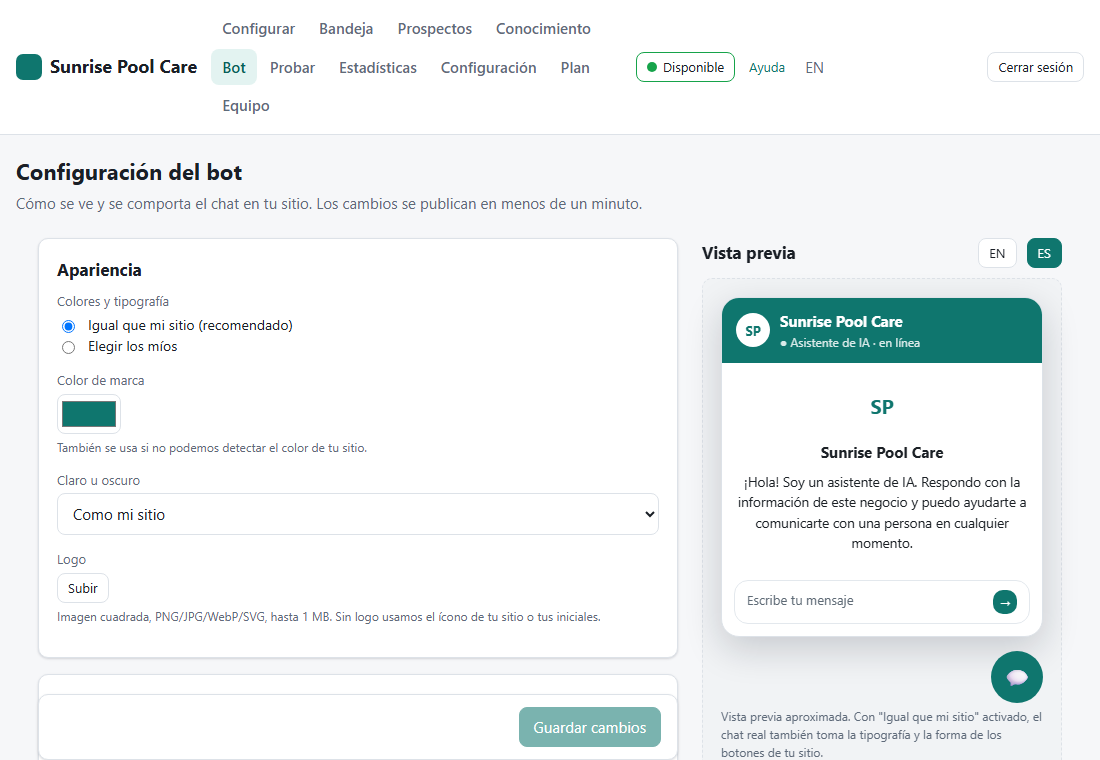Go to the Plan tab
The height and width of the screenshot is (760, 1100).
point(575,67)
